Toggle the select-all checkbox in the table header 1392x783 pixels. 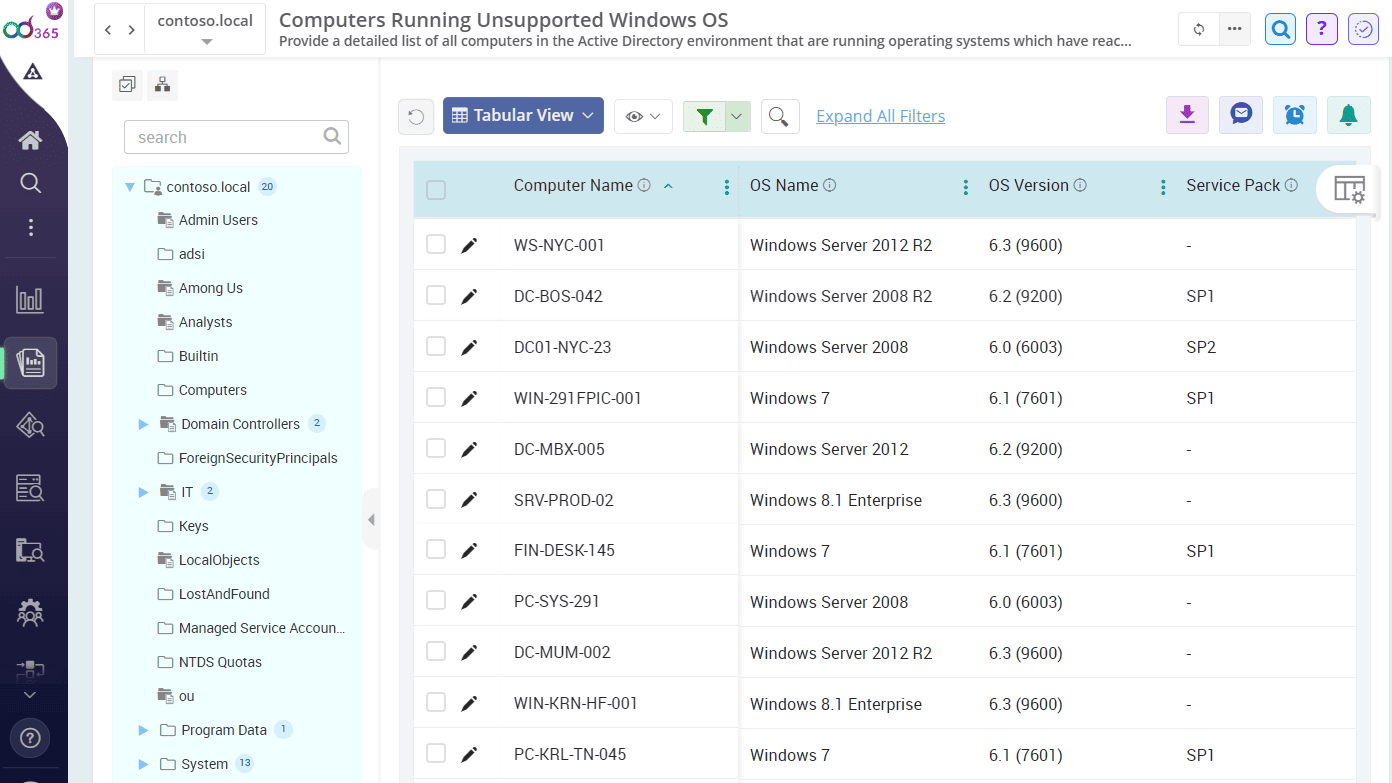(436, 189)
